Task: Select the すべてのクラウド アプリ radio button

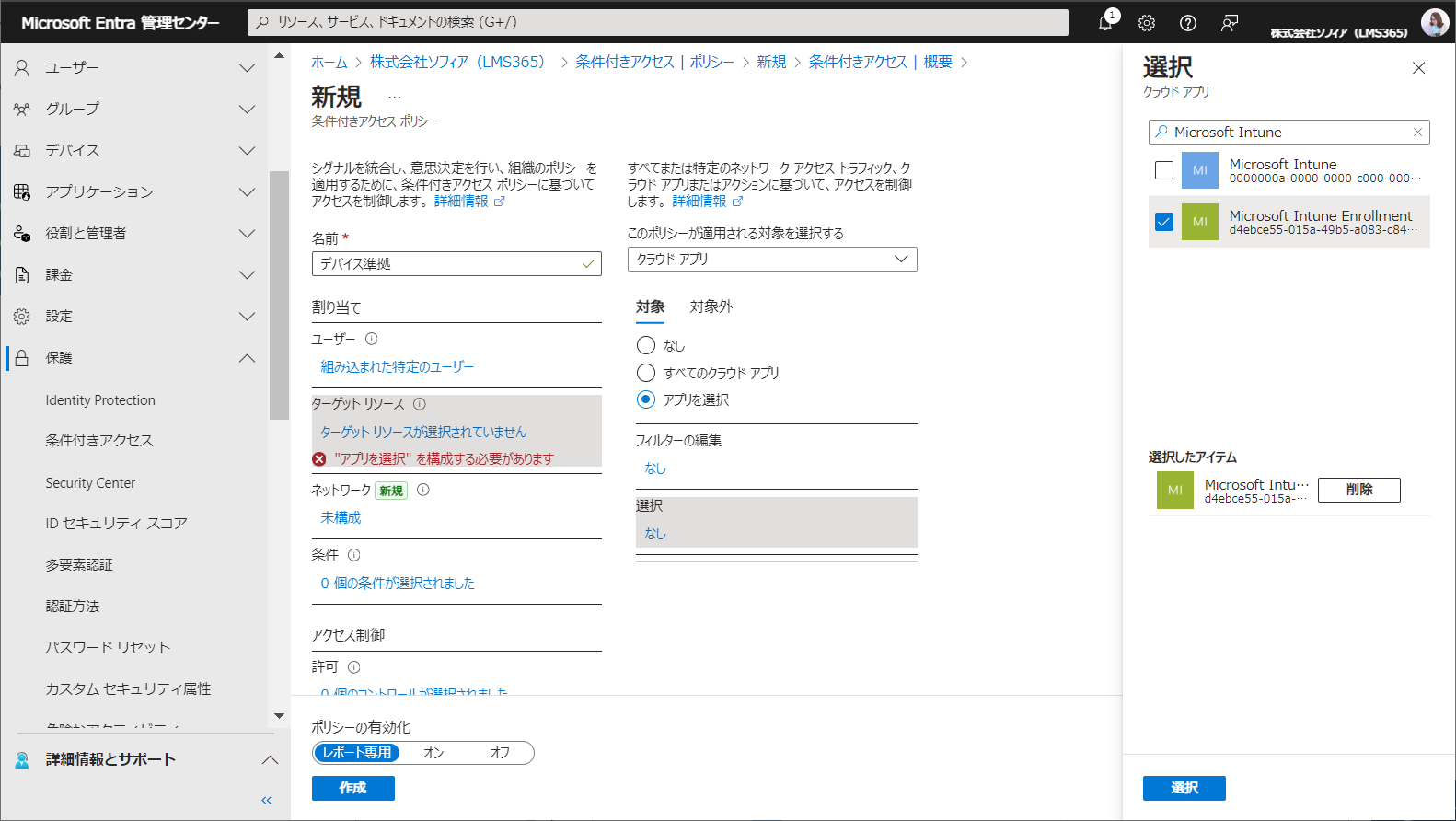Action: (x=646, y=373)
